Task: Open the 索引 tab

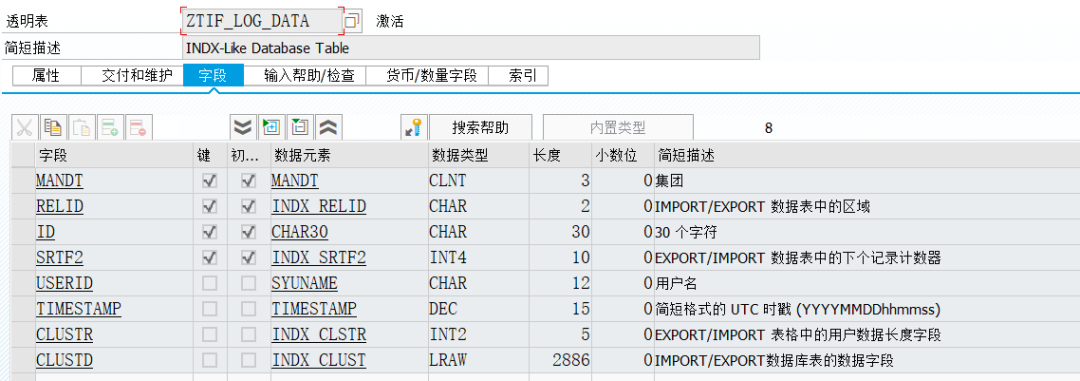Action: click(x=519, y=76)
